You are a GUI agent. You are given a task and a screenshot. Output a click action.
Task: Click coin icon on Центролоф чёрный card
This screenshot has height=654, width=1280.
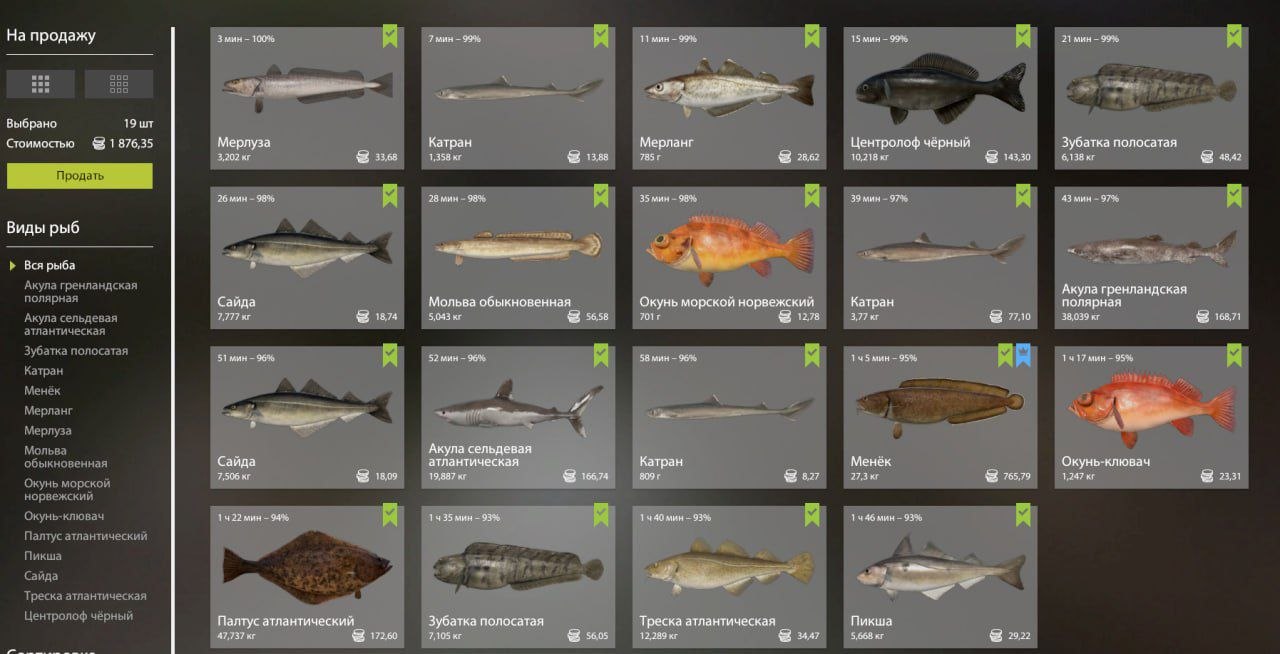click(991, 157)
